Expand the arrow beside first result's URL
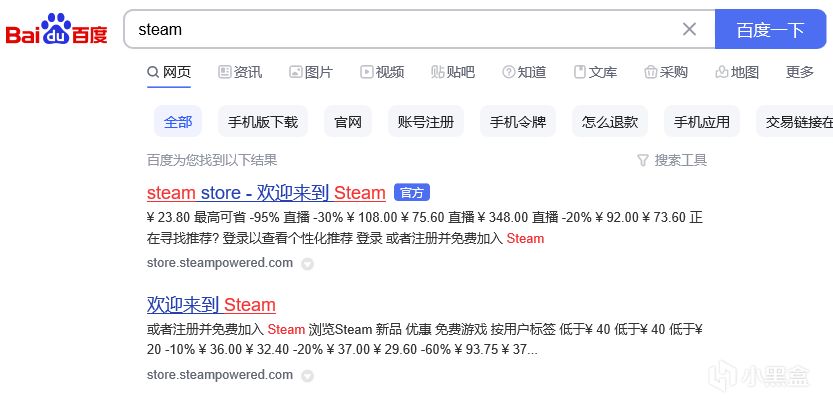Viewport: 833px width, 402px height. (x=307, y=264)
